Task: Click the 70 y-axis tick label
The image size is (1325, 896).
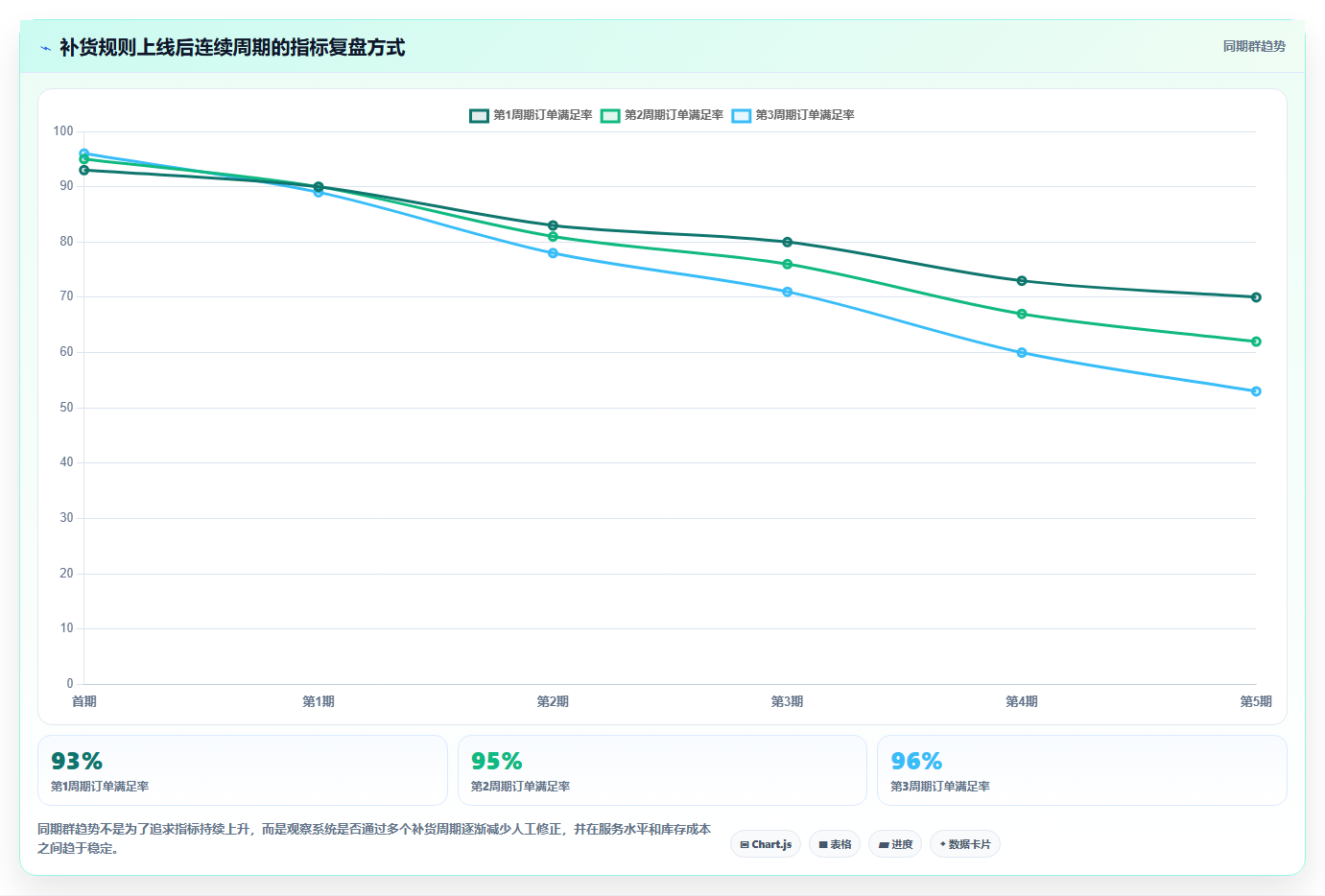Action: click(x=66, y=296)
